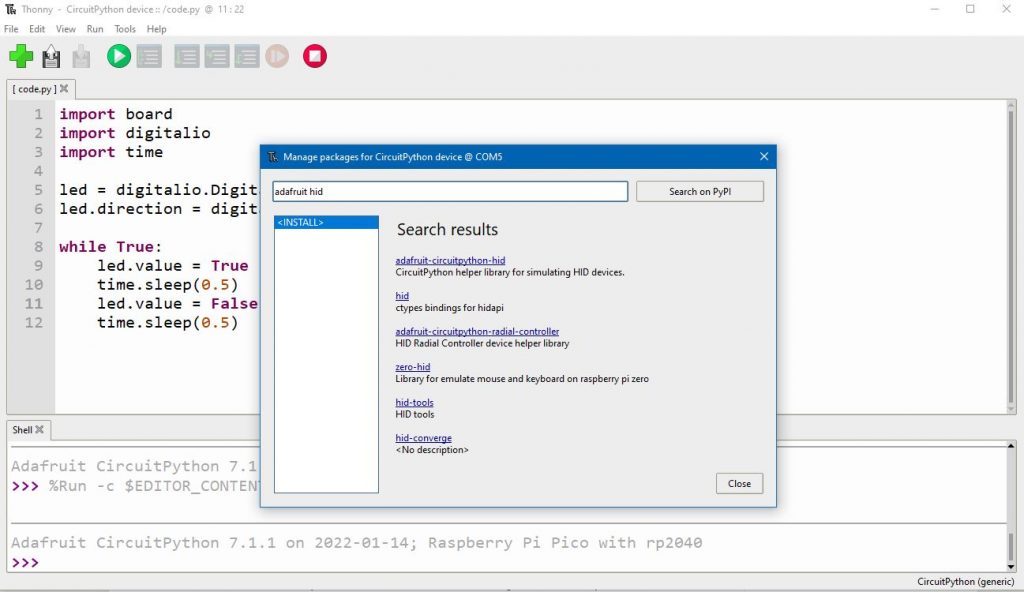Open the Run menu
Viewport: 1024px width, 592px height.
click(x=95, y=29)
